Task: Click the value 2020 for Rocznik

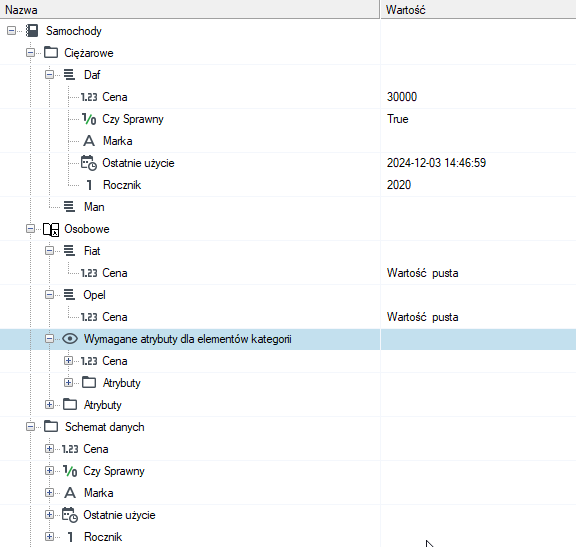Action: (399, 185)
